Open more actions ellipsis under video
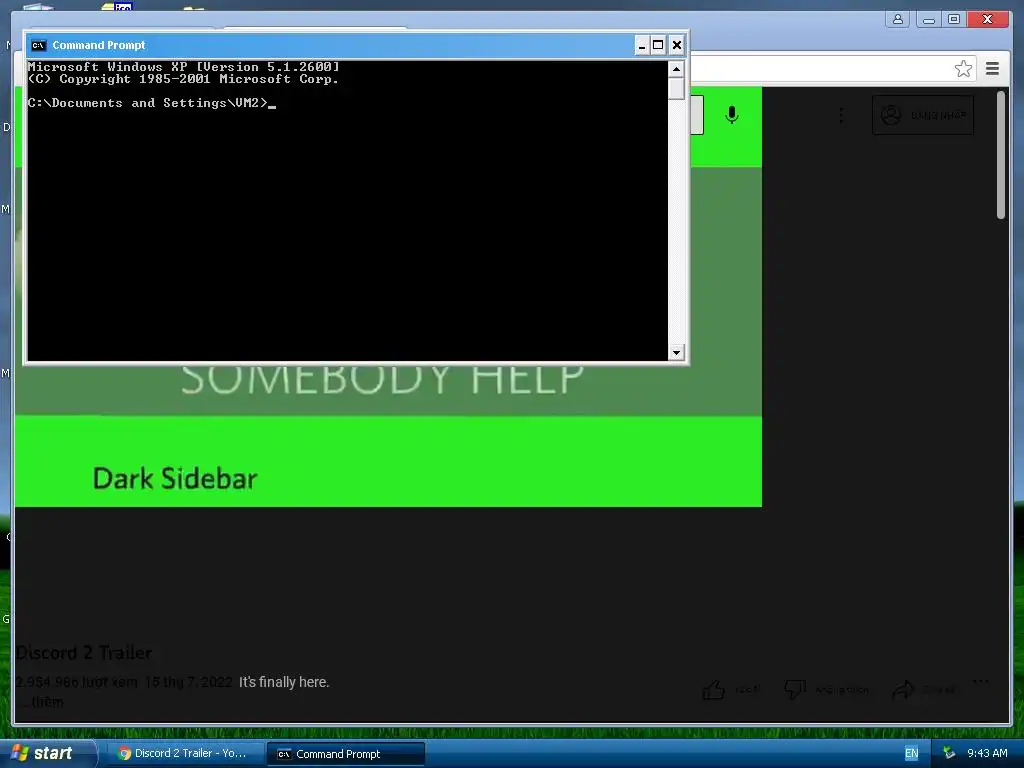Screen dimensions: 1024x768 click(x=980, y=682)
